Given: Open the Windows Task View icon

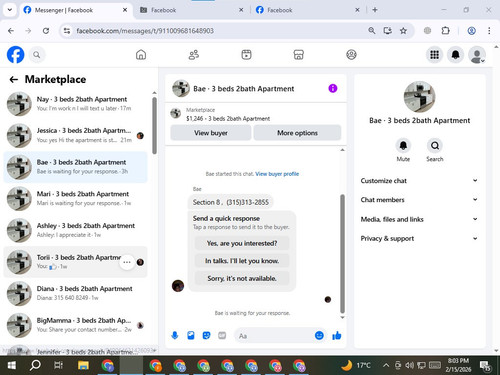Looking at the screenshot, I should point(58,365).
